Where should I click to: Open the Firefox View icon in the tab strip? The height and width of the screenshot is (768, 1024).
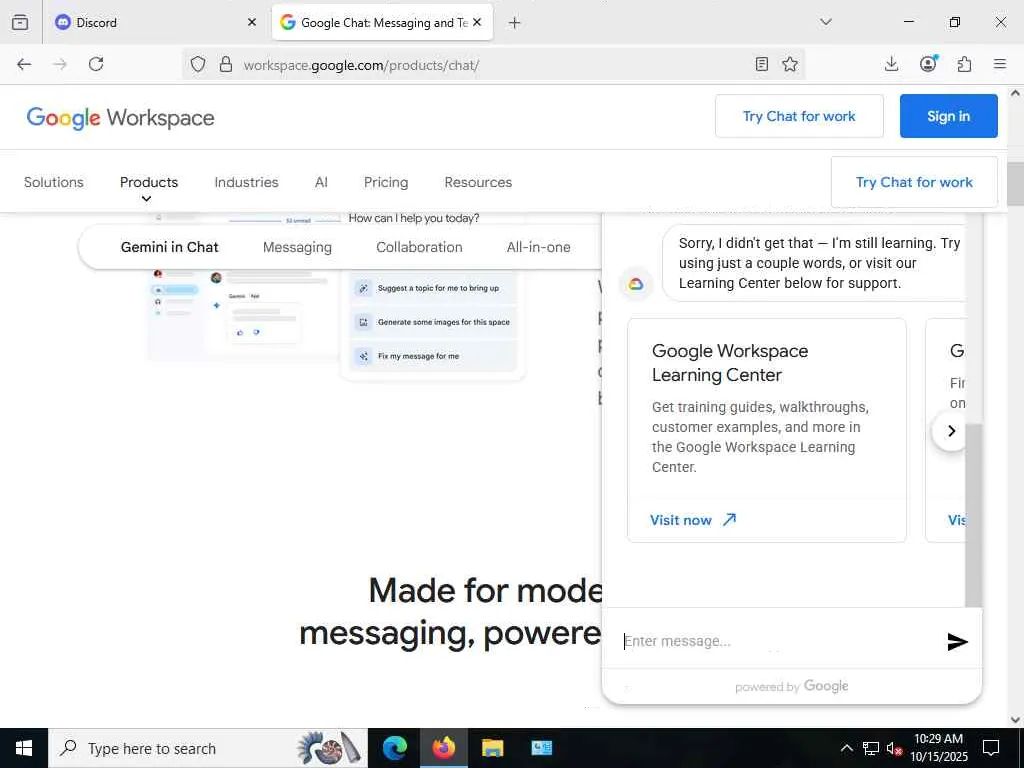tap(20, 22)
